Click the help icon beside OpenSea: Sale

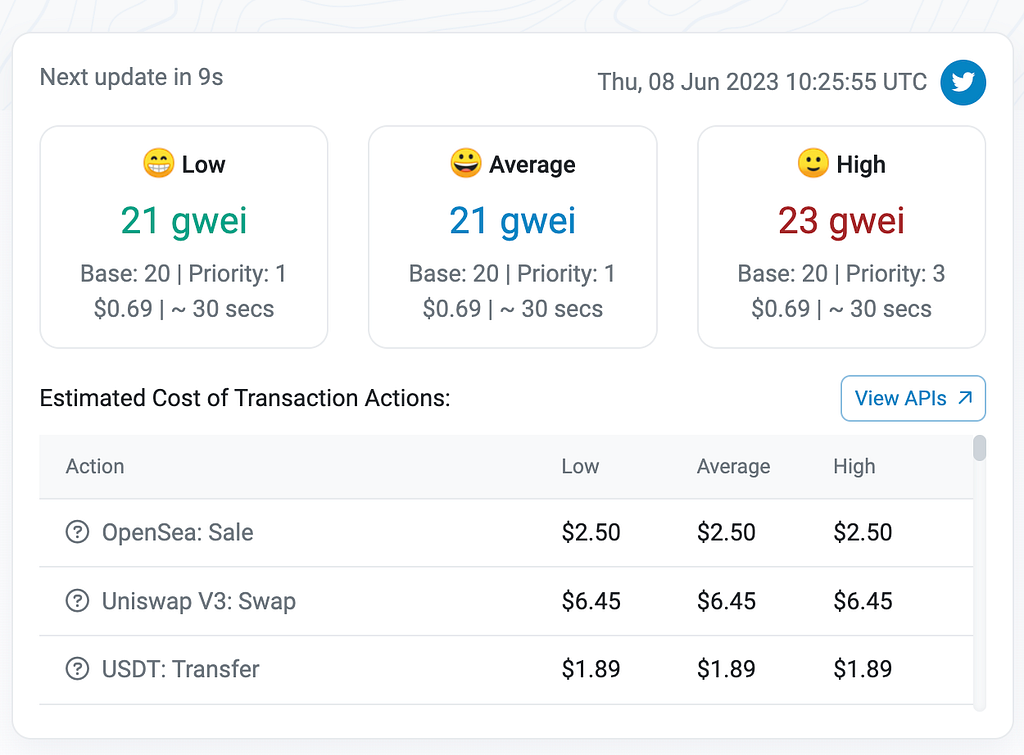77,532
